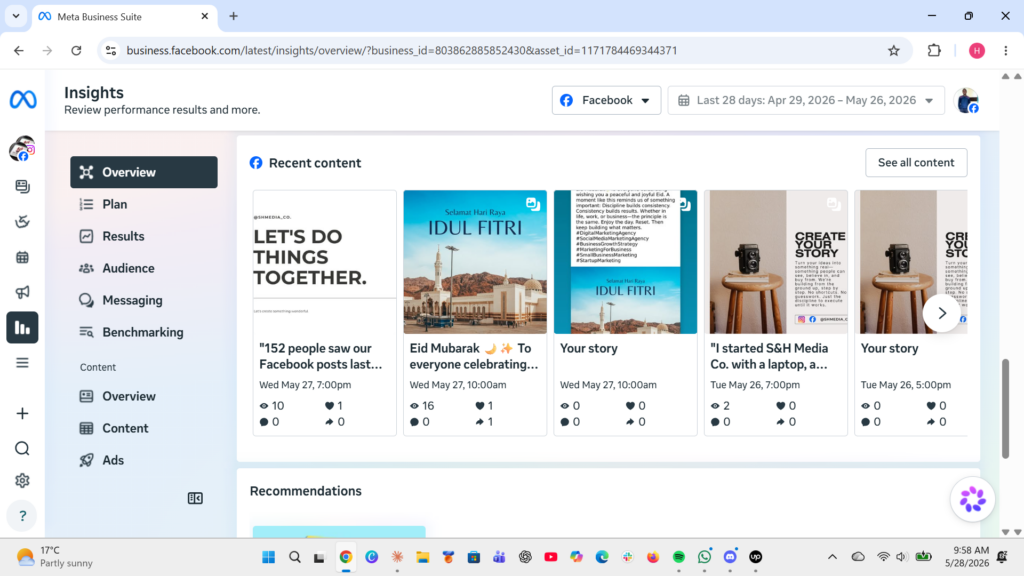The height and width of the screenshot is (576, 1024).
Task: Open Overview under the Content section
Action: tap(144, 396)
